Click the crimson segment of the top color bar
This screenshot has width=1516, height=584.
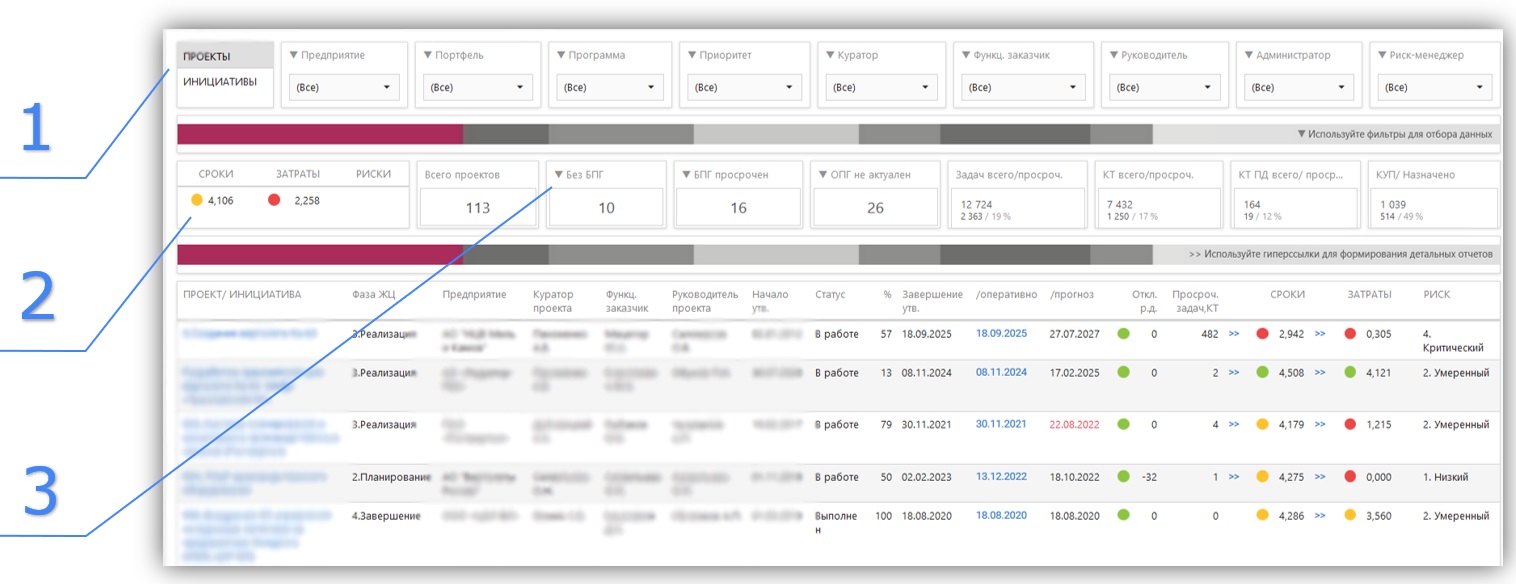pos(319,134)
